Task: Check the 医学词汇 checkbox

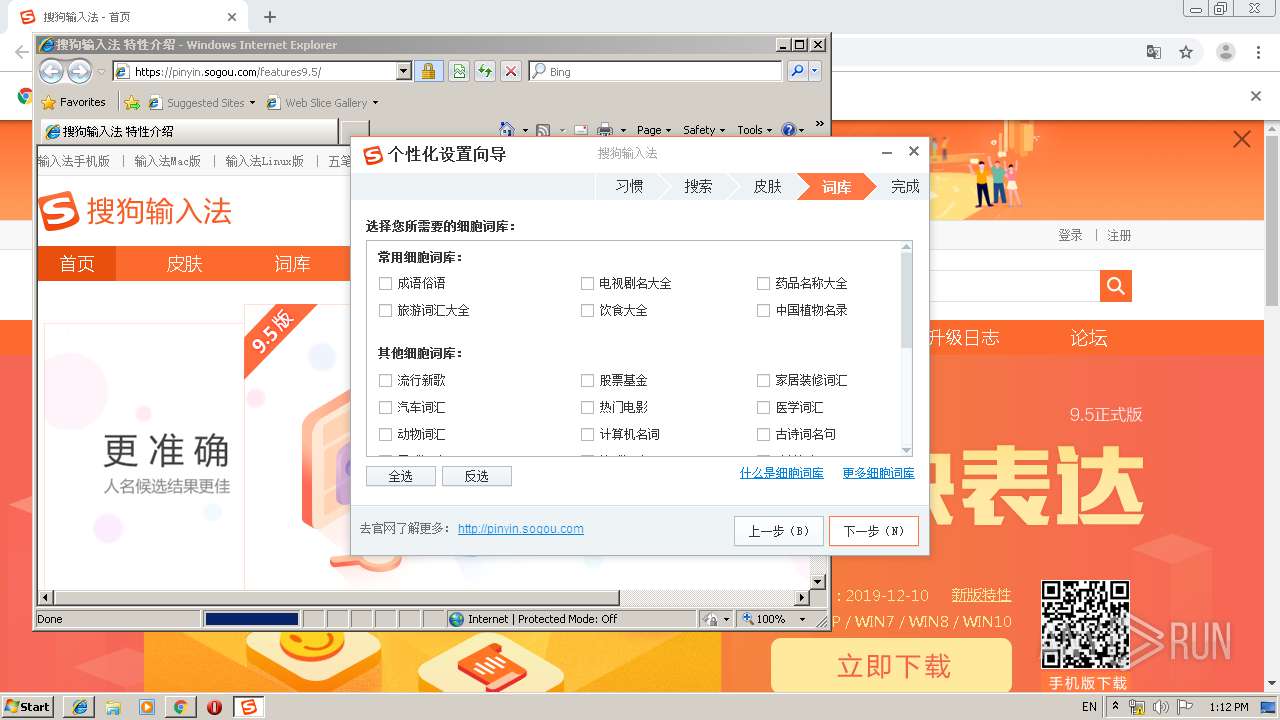Action: point(764,408)
